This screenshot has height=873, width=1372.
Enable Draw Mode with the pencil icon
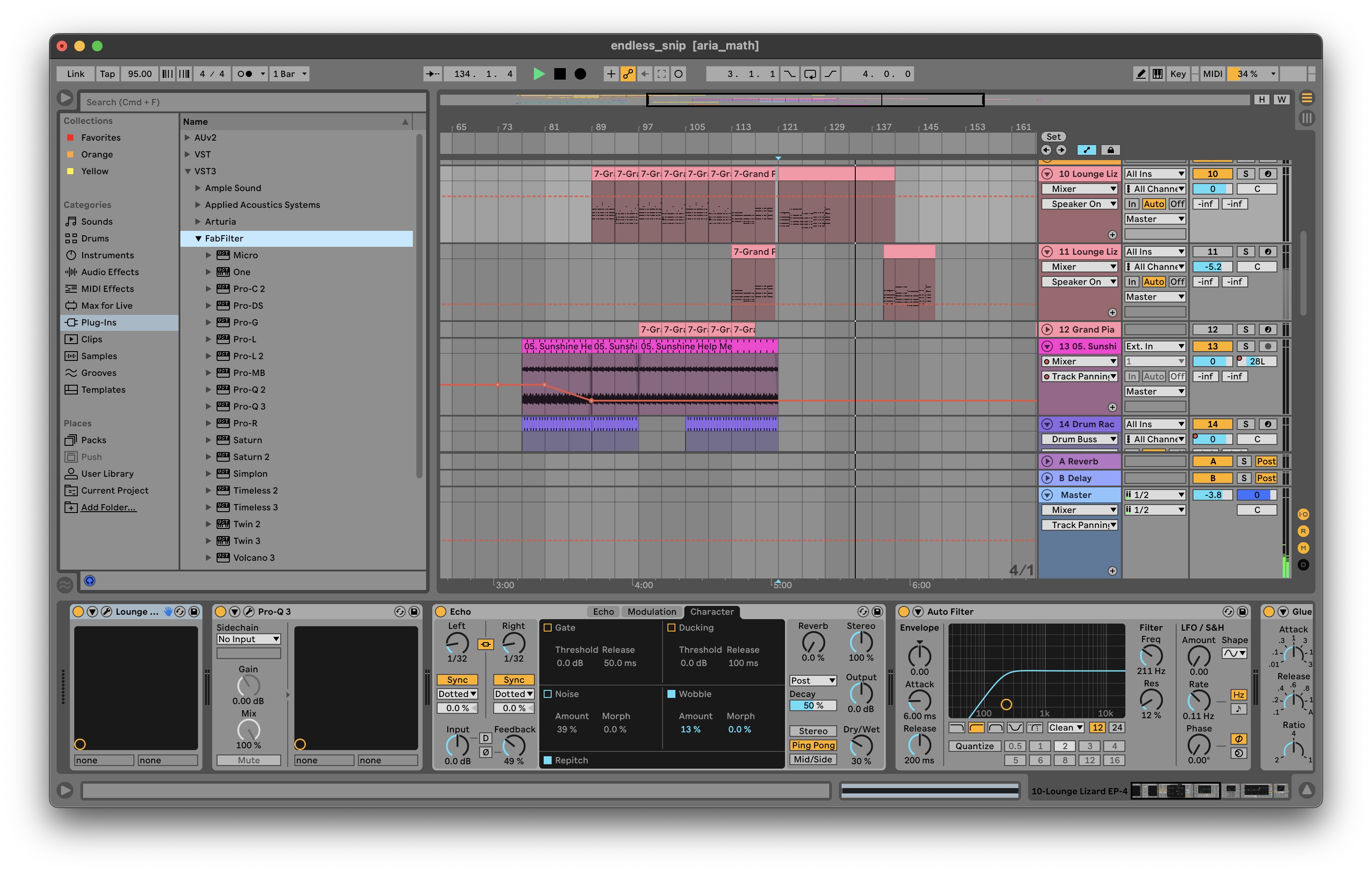coord(1140,73)
